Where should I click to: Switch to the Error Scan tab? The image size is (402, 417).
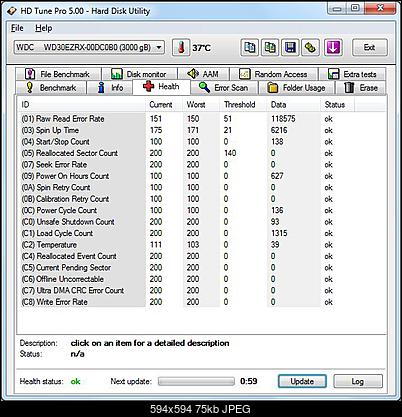click(x=224, y=88)
